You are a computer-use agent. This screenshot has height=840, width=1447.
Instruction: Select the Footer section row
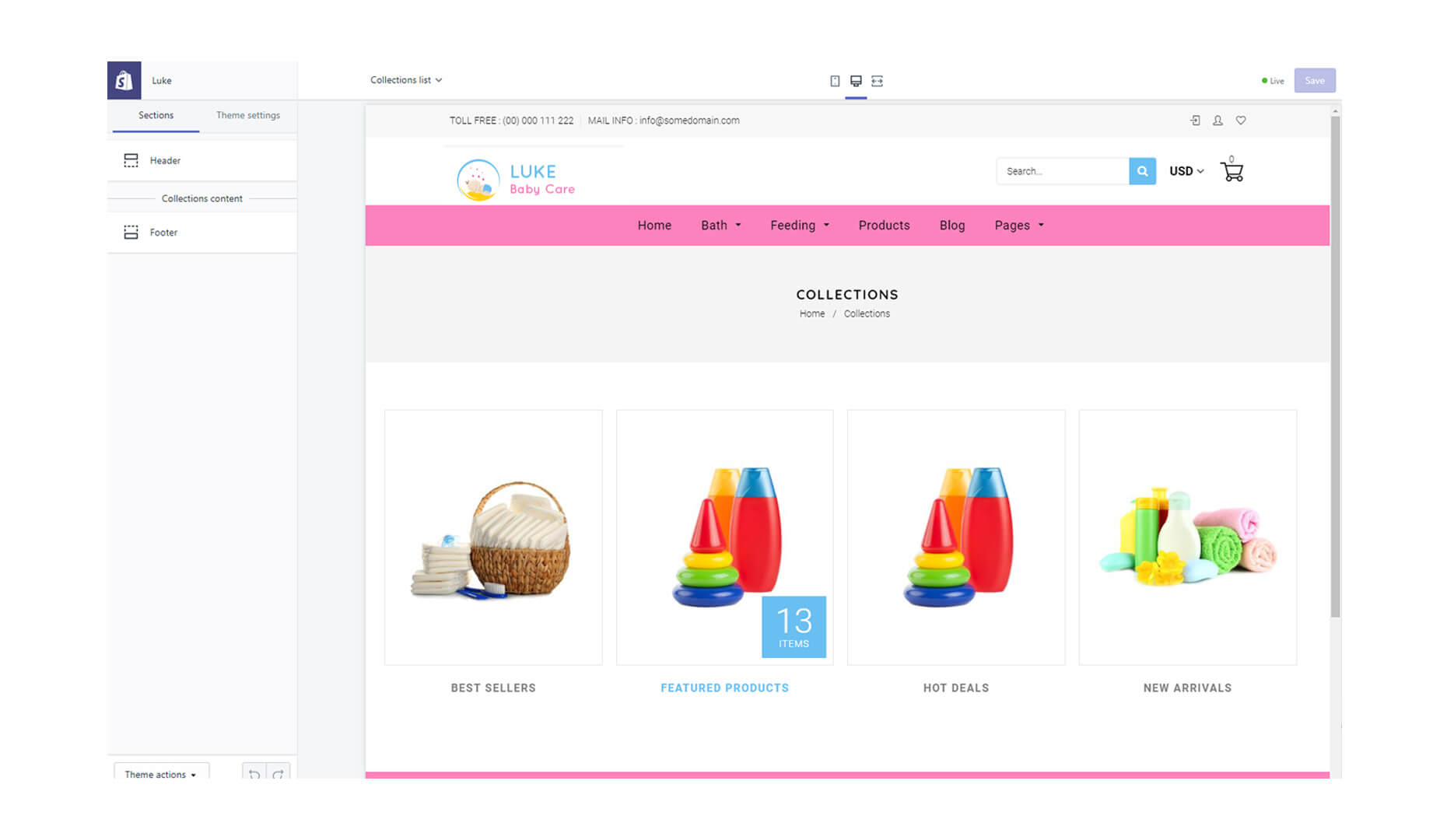[202, 232]
